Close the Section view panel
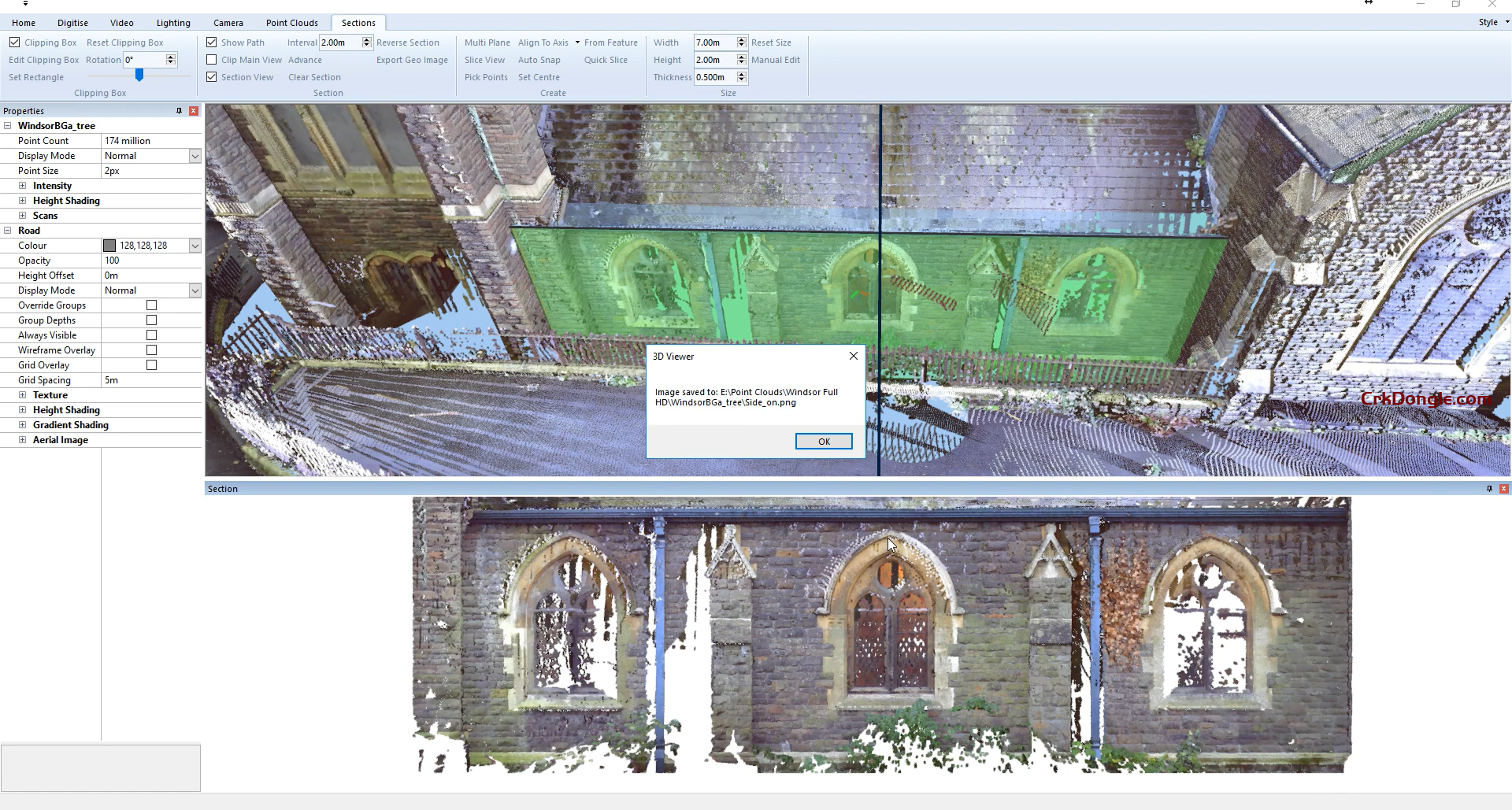 (x=1503, y=489)
